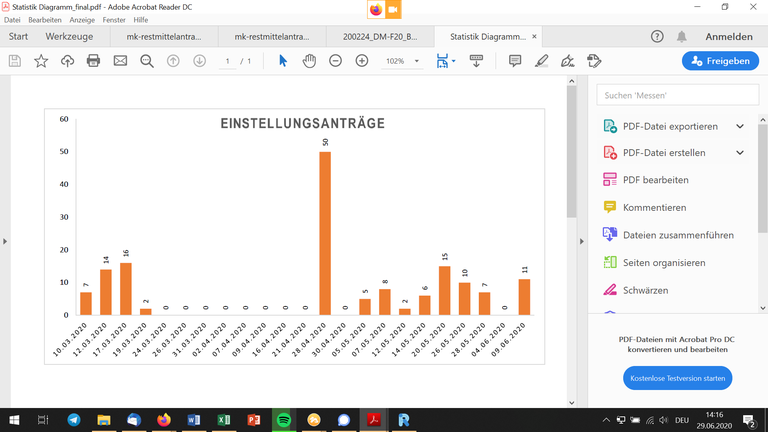Expand PDF-Datei erstellen chevron

pyautogui.click(x=740, y=153)
